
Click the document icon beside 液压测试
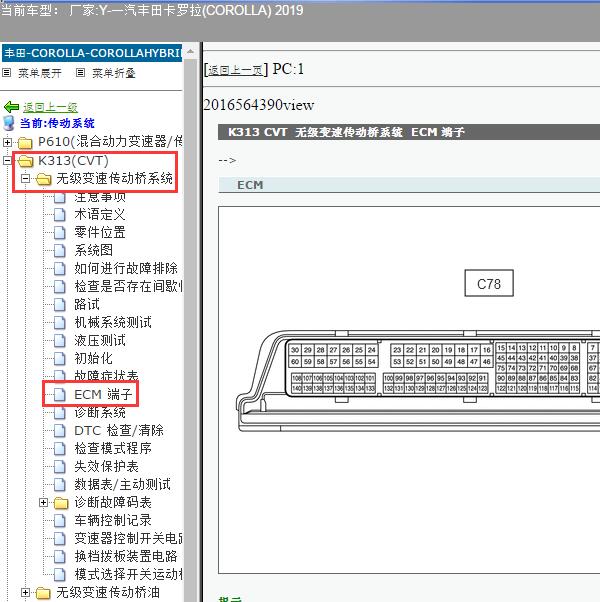click(x=60, y=341)
